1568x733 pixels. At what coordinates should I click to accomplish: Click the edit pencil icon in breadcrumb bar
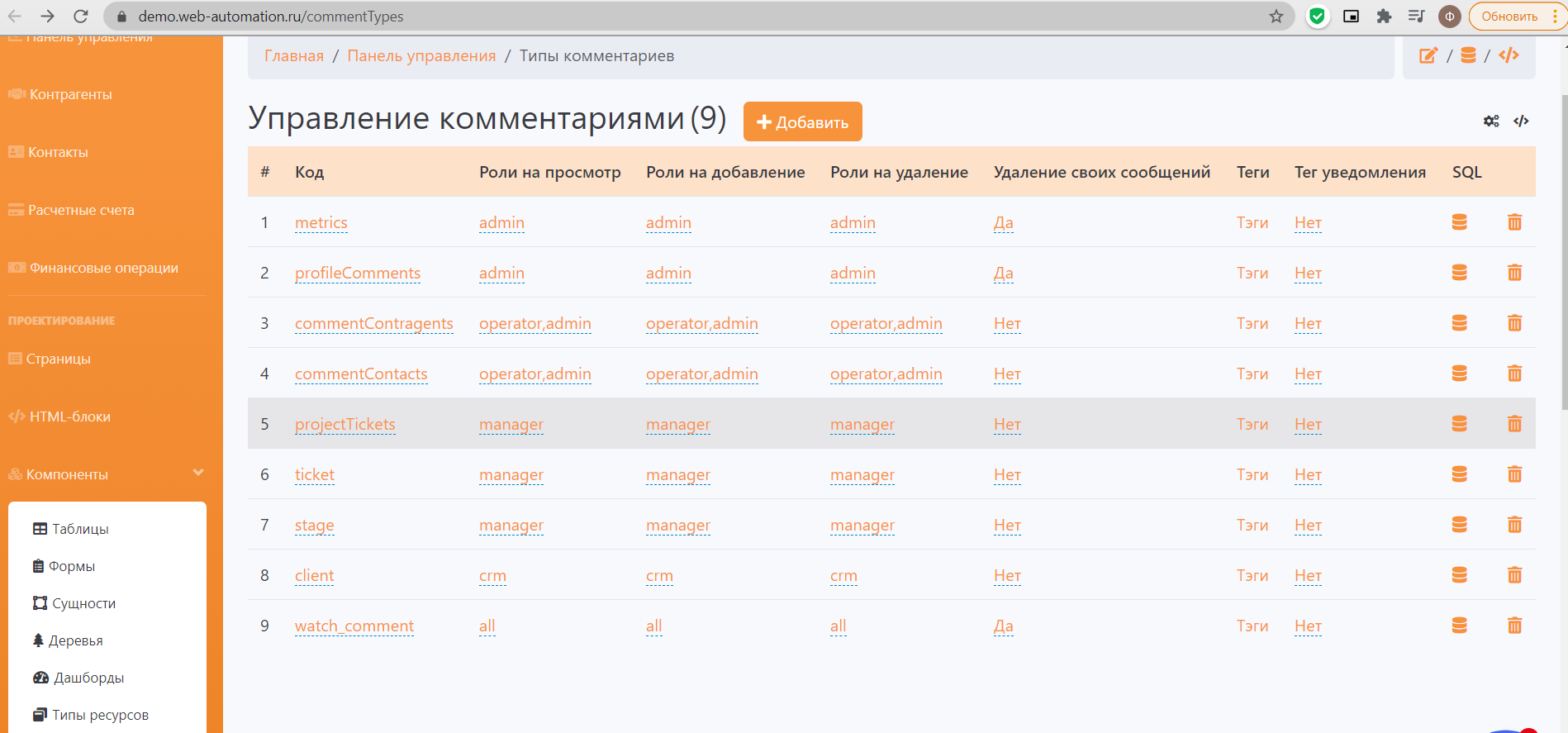click(1428, 55)
